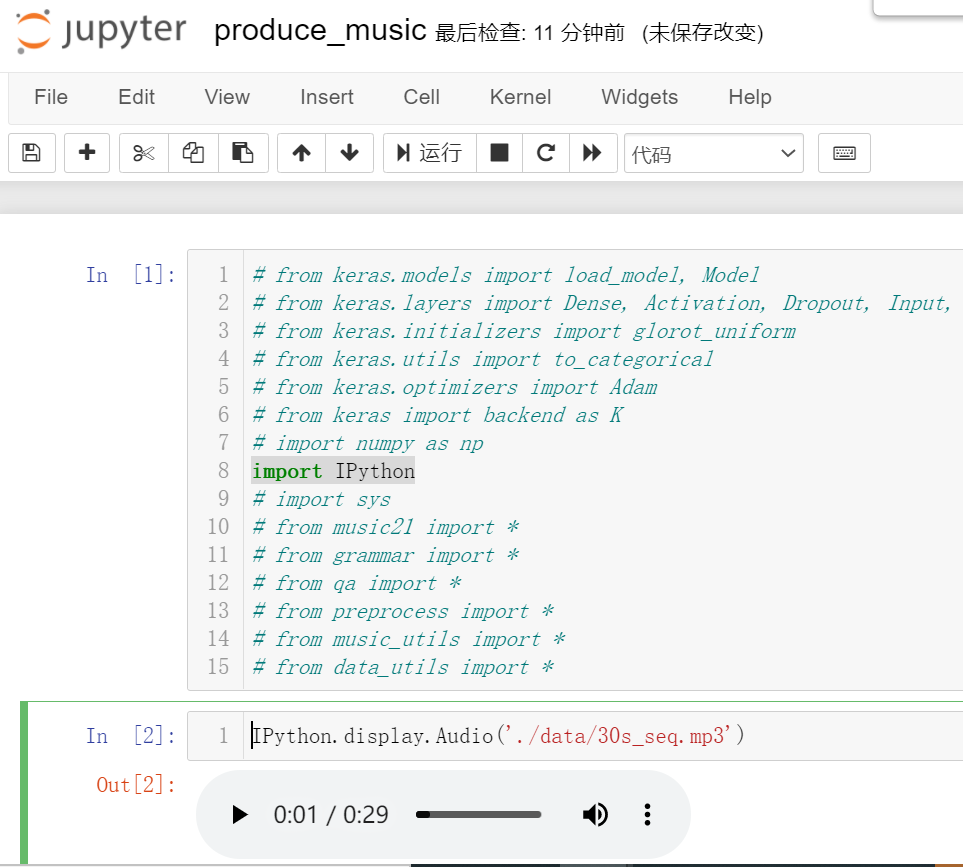Save the notebook via disk icon
The image size is (963, 867).
pos(31,152)
